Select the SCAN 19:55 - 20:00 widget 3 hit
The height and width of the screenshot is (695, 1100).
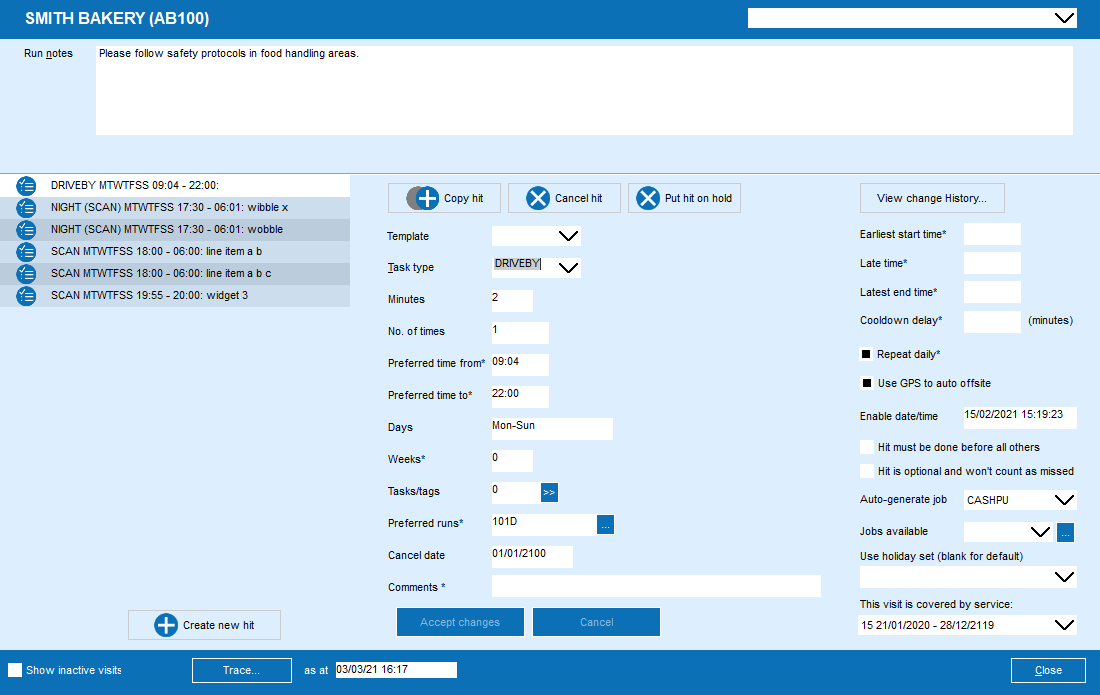pyautogui.click(x=175, y=295)
